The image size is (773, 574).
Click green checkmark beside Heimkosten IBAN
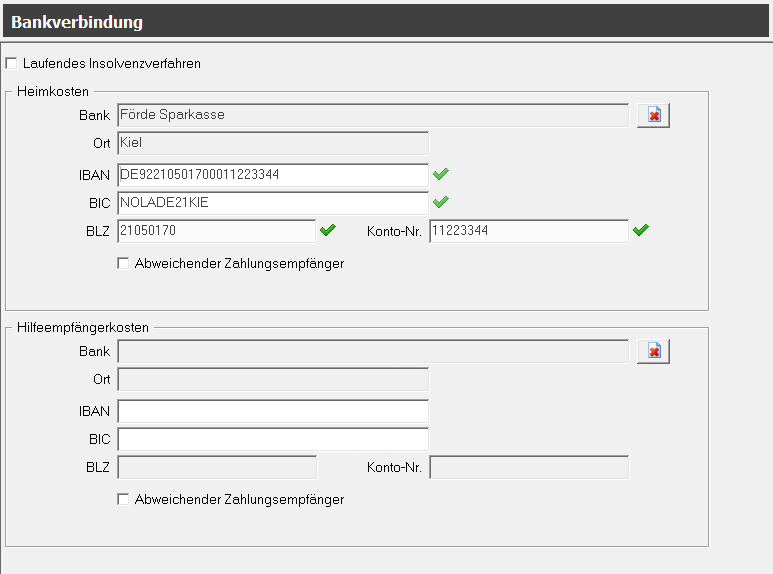(x=441, y=174)
